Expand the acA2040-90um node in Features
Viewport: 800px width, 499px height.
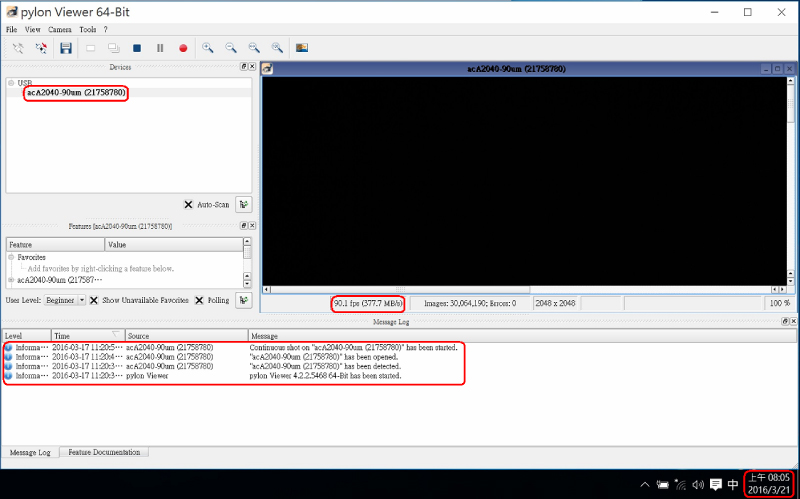[x=11, y=280]
